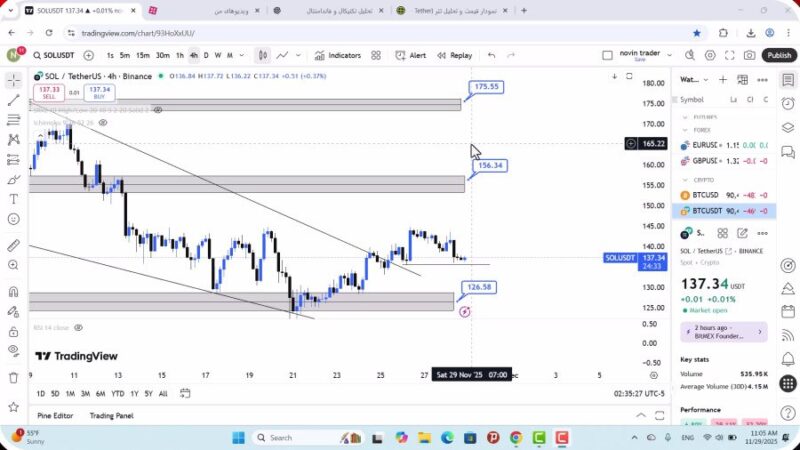The height and width of the screenshot is (450, 800).
Task: Open the Pine Editor tab
Action: tap(55, 415)
